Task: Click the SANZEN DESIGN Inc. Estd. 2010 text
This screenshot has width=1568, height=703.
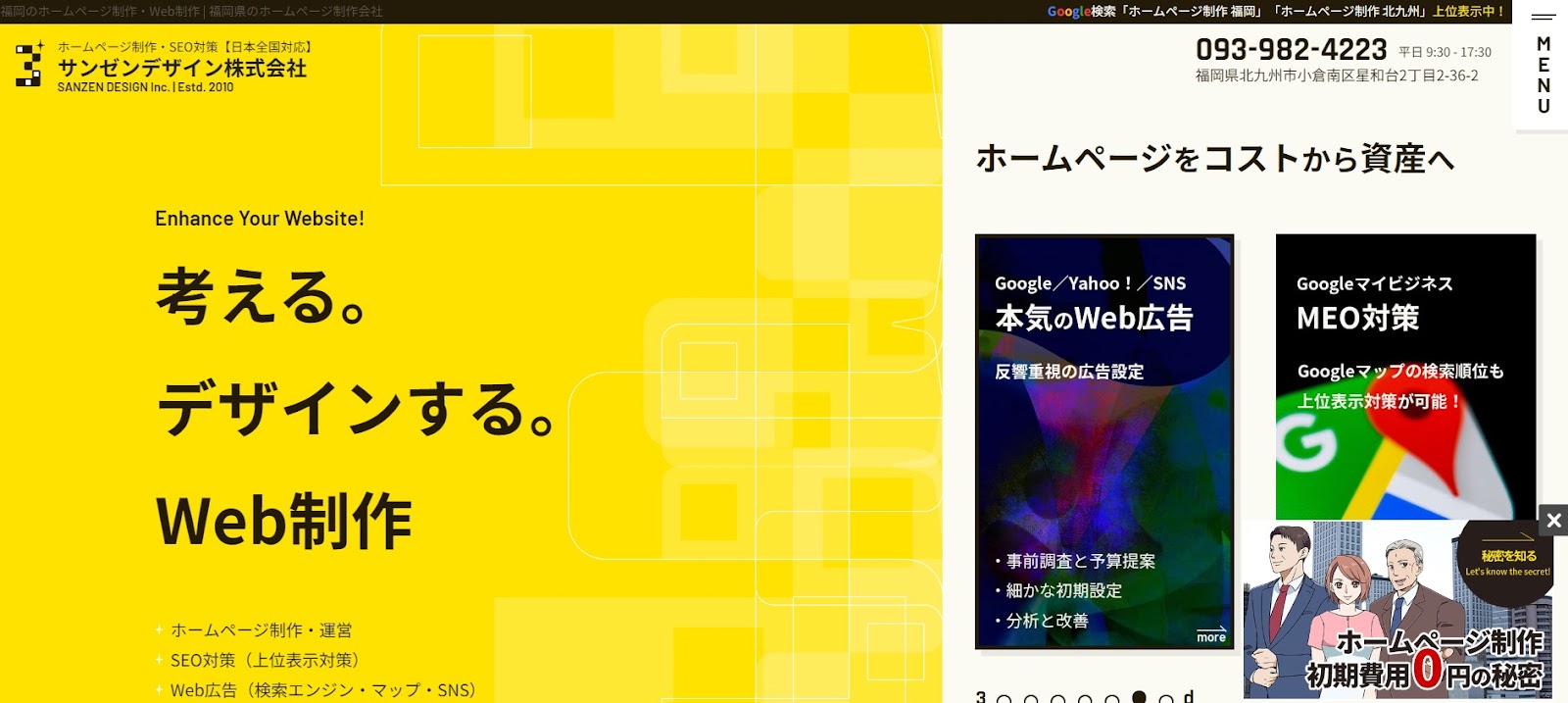Action: [145, 87]
